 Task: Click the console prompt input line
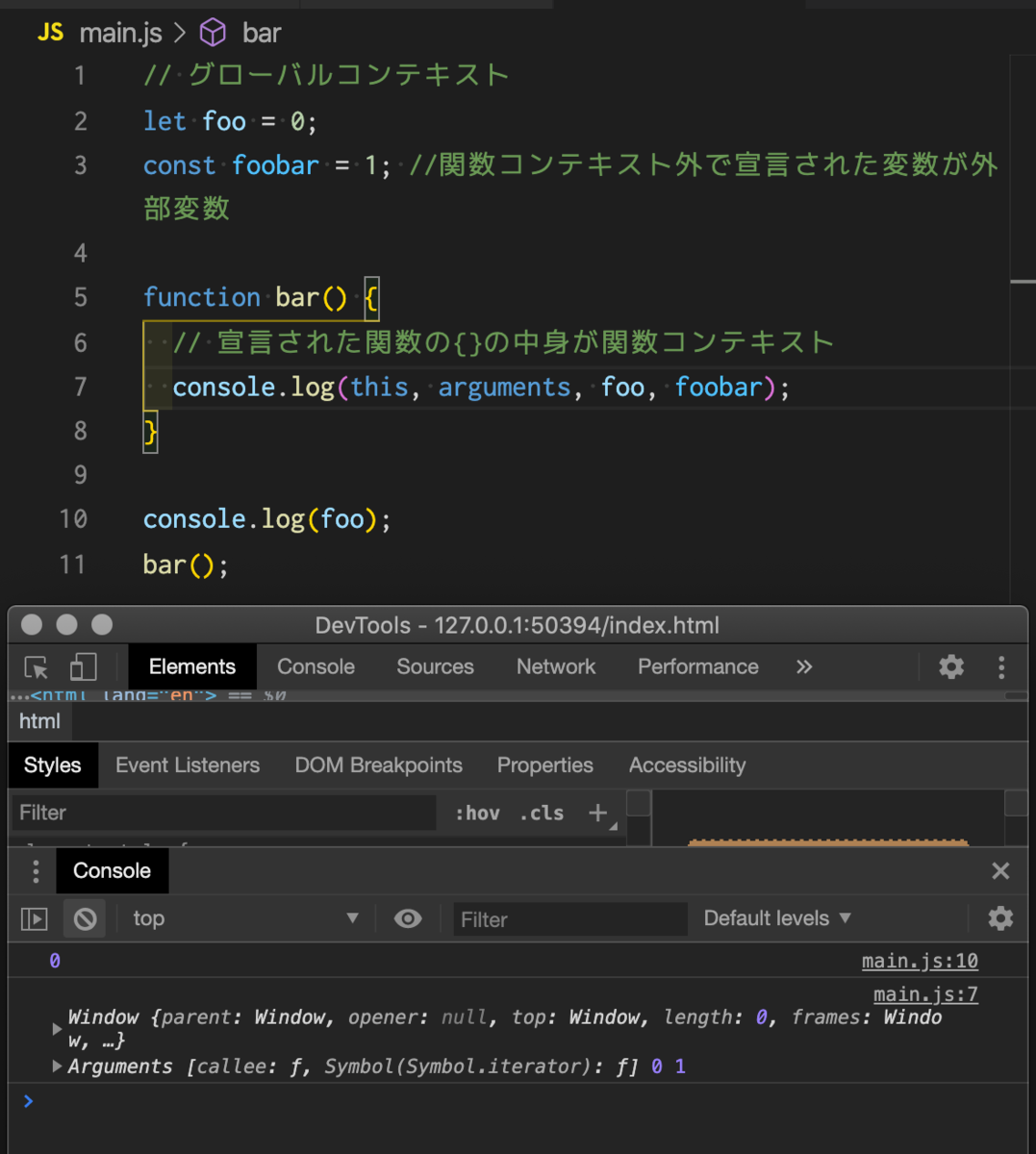coord(519,1102)
